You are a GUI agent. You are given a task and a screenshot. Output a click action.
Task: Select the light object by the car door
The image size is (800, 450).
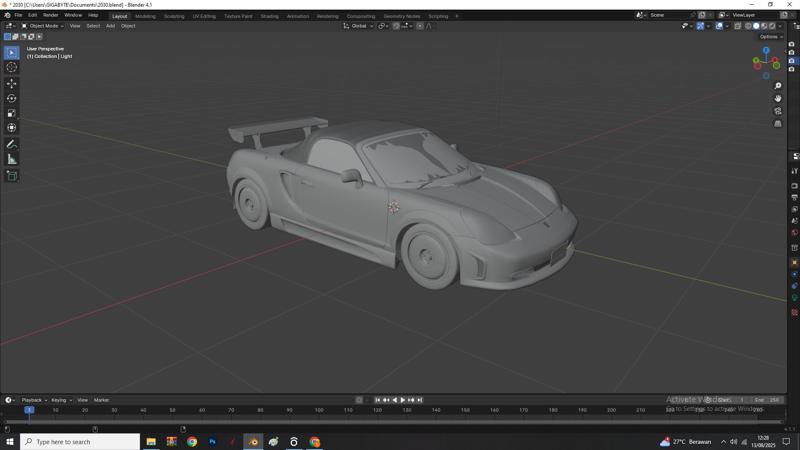point(393,207)
